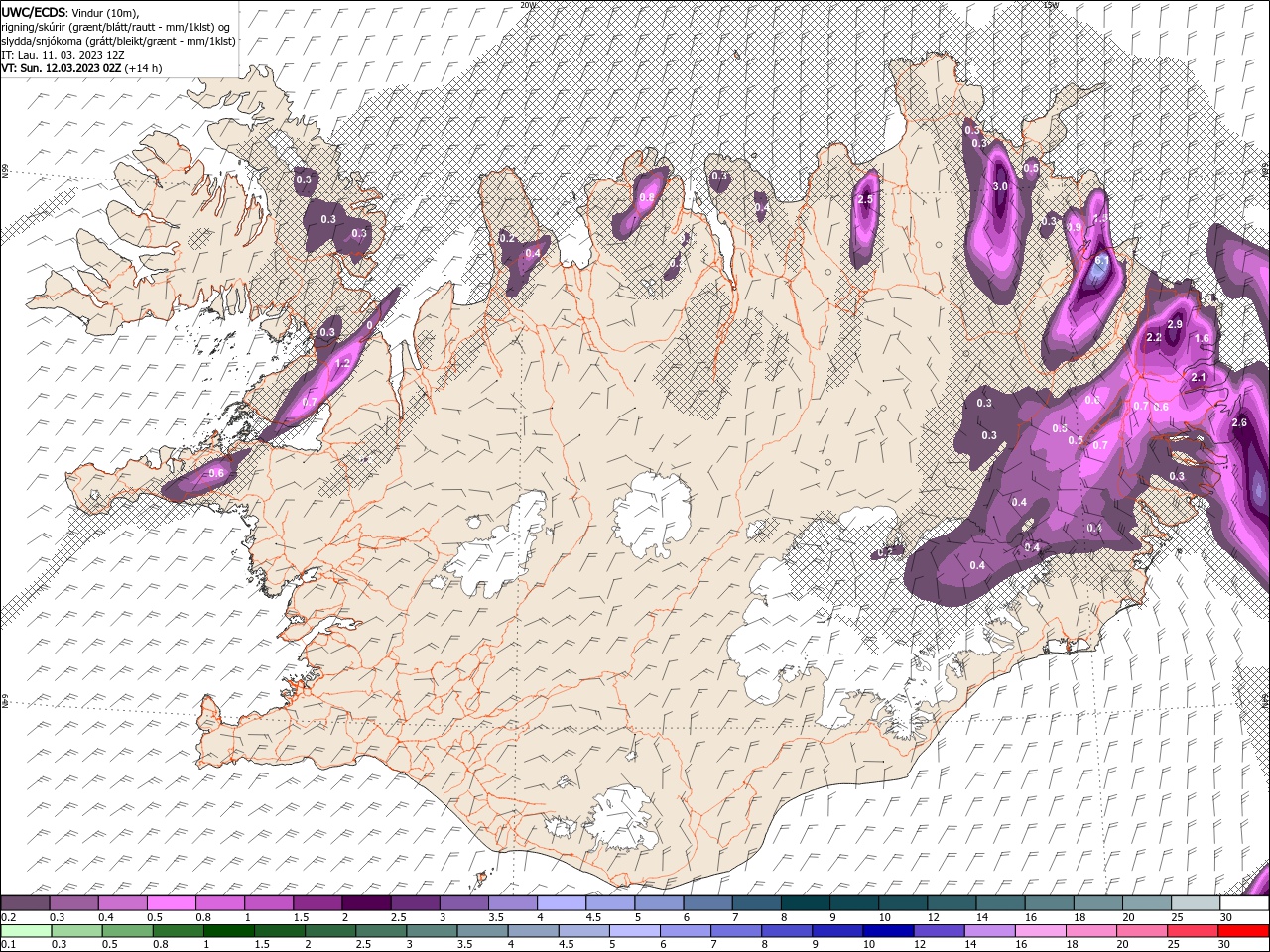
Task: Click rain scale swatch between 20 and 25
Action: [1141, 931]
